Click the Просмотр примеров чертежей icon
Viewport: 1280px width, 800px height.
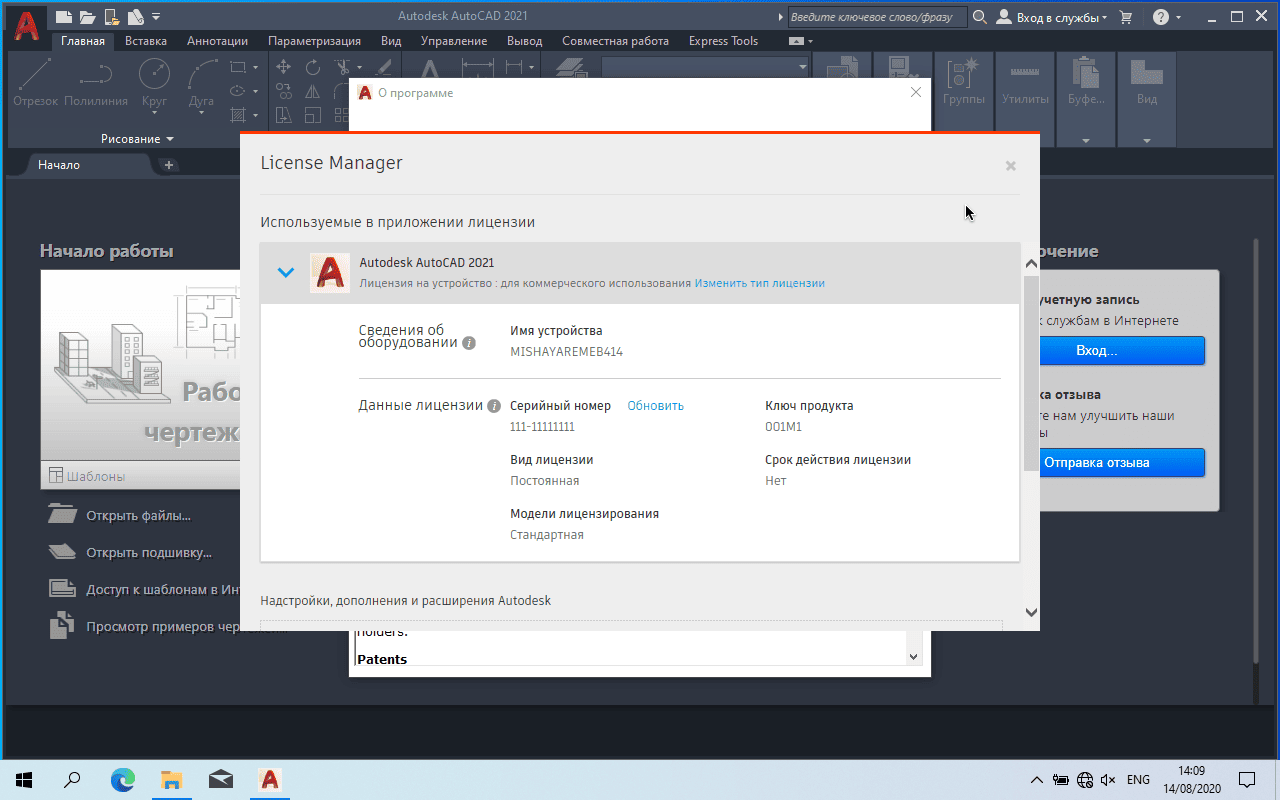(x=63, y=626)
